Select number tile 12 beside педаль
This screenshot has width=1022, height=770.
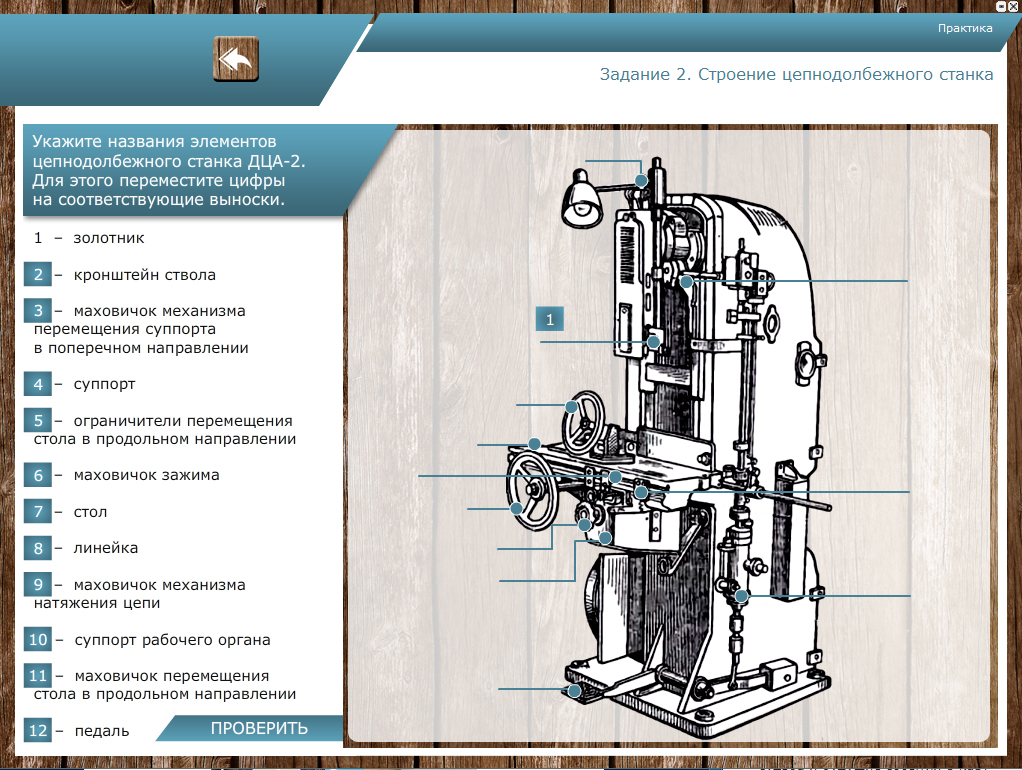(x=38, y=731)
